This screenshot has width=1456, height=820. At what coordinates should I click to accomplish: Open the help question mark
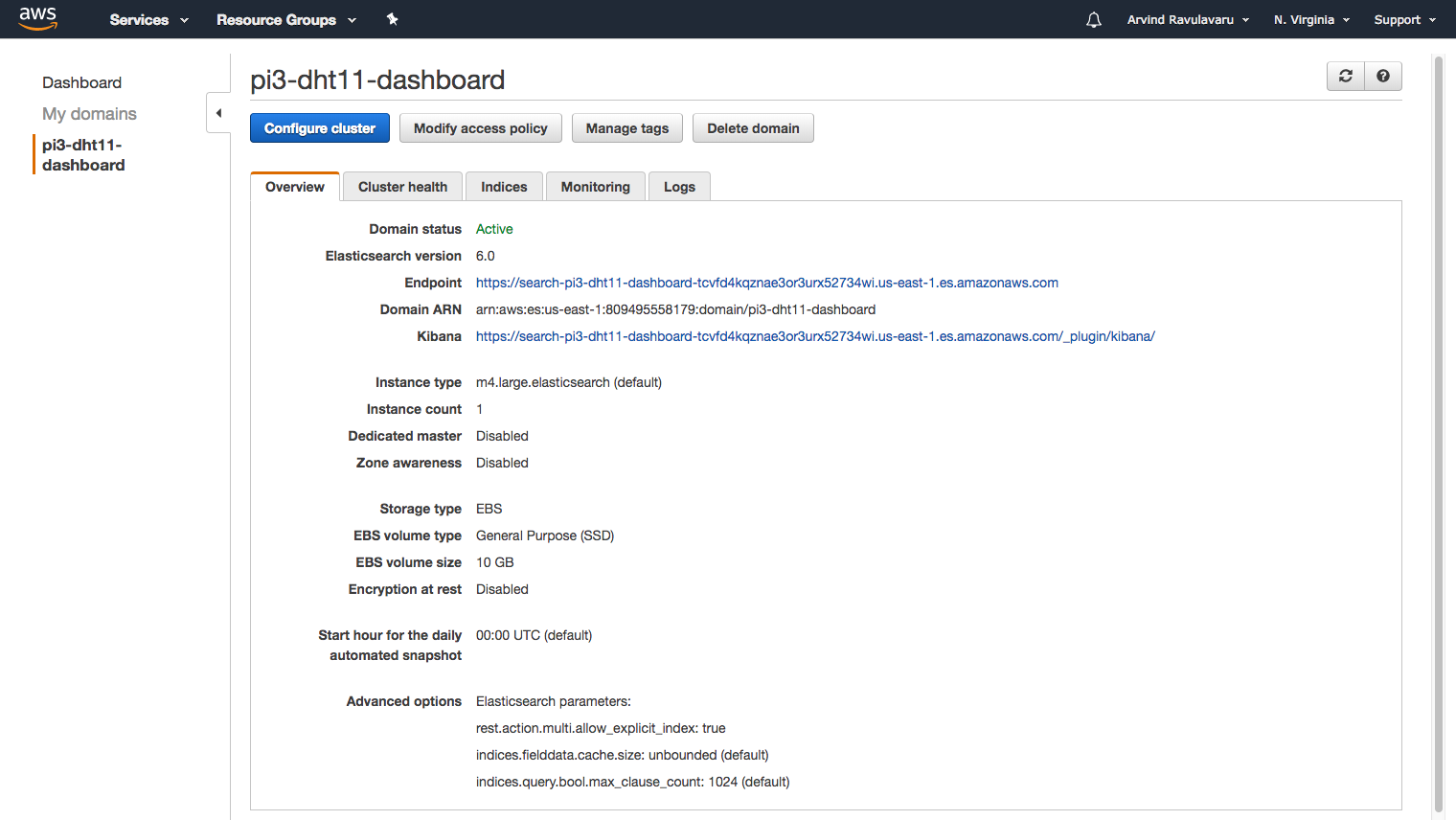[x=1383, y=77]
